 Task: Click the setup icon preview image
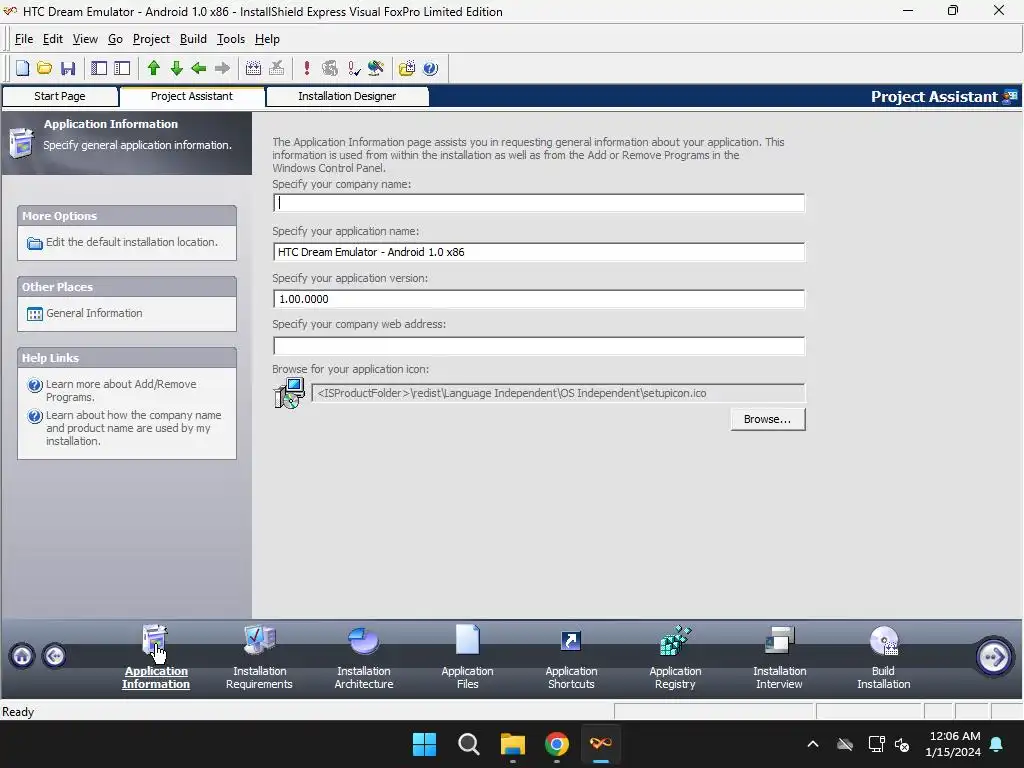pos(289,393)
